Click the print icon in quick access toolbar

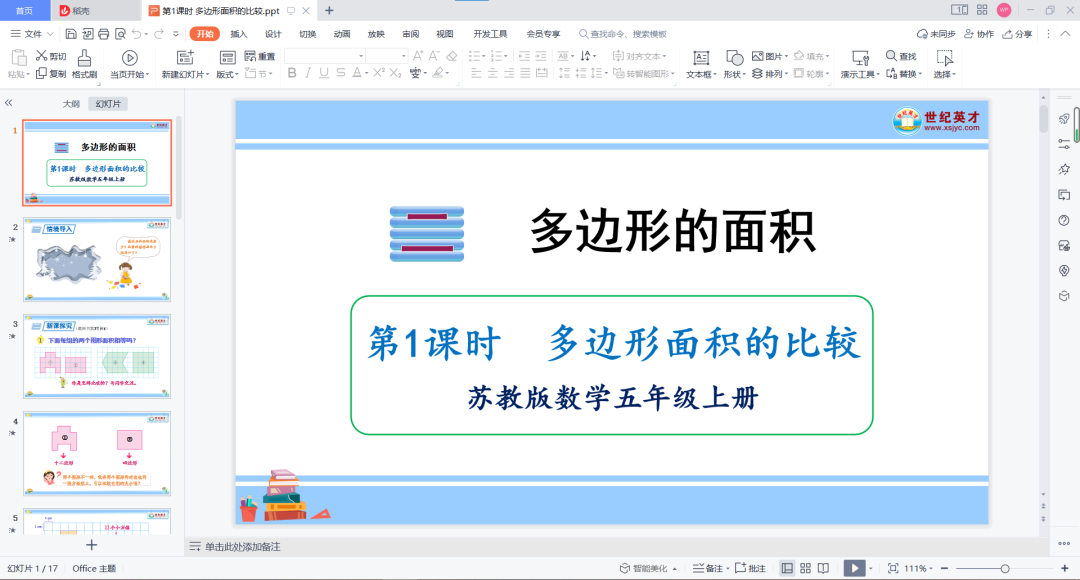click(102, 34)
